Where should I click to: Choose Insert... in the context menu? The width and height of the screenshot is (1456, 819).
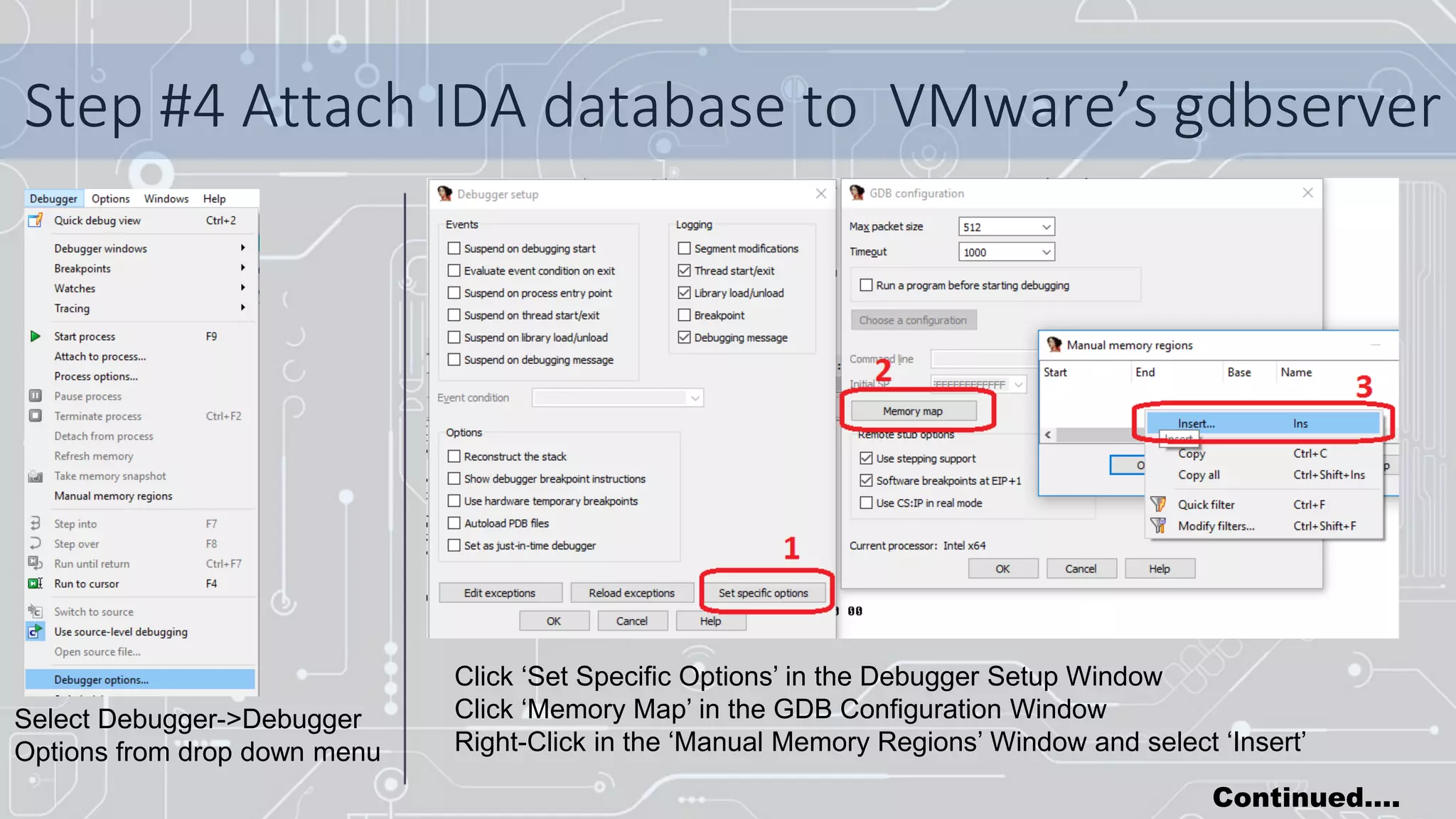click(x=1263, y=423)
